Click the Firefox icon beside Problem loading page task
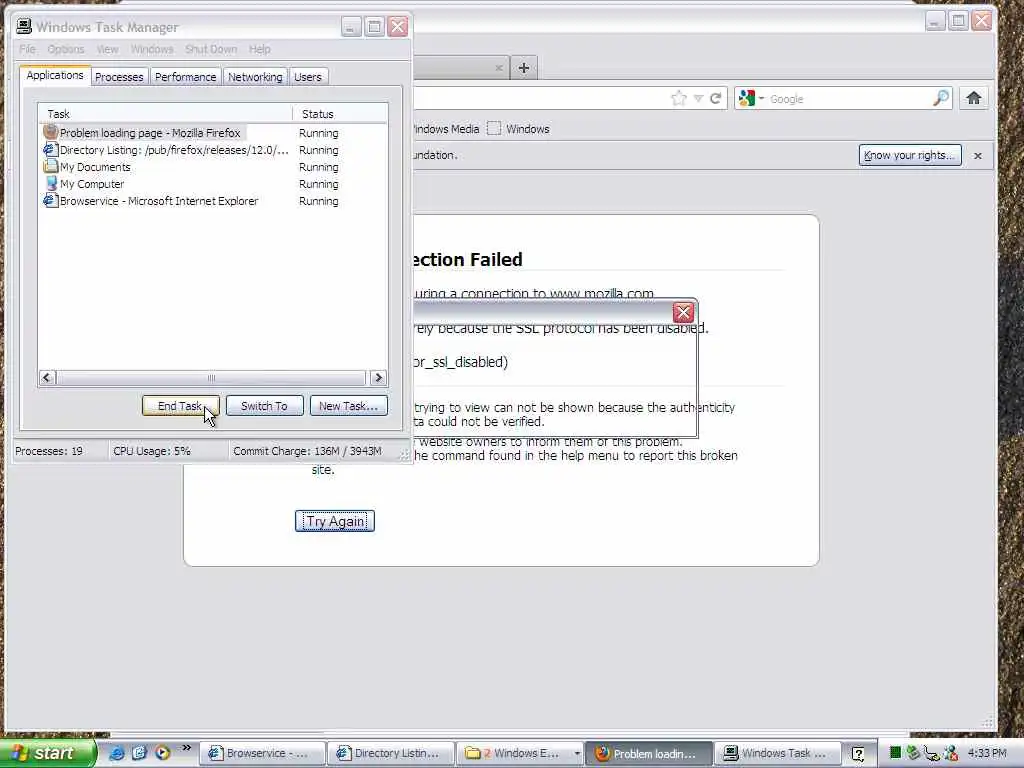Viewport: 1024px width, 768px height. click(x=50, y=132)
